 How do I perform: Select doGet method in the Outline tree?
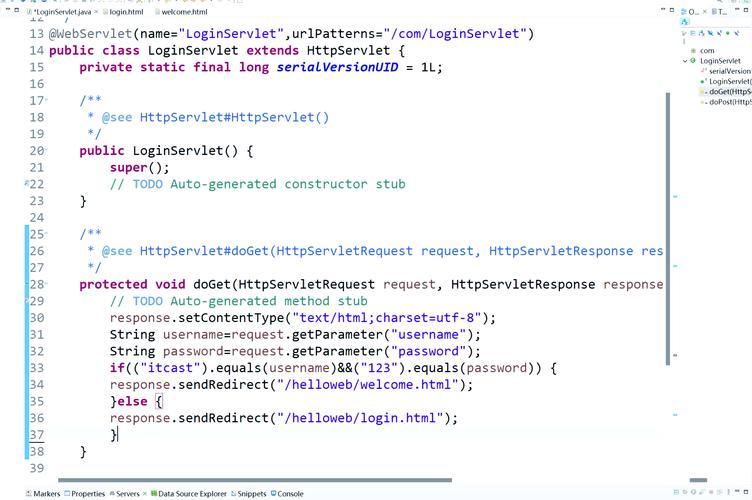click(x=729, y=92)
